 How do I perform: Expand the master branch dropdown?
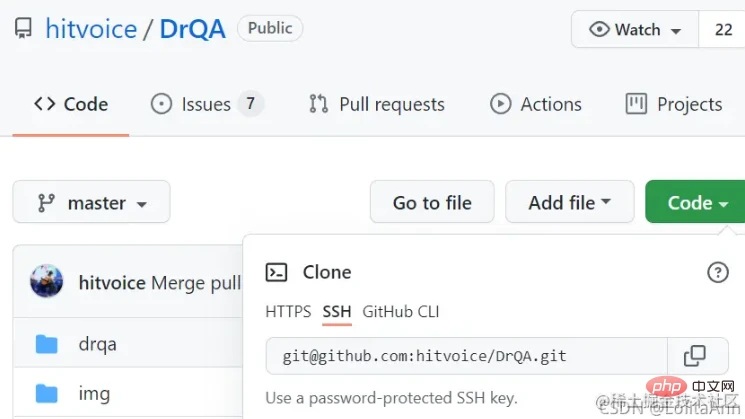click(91, 202)
